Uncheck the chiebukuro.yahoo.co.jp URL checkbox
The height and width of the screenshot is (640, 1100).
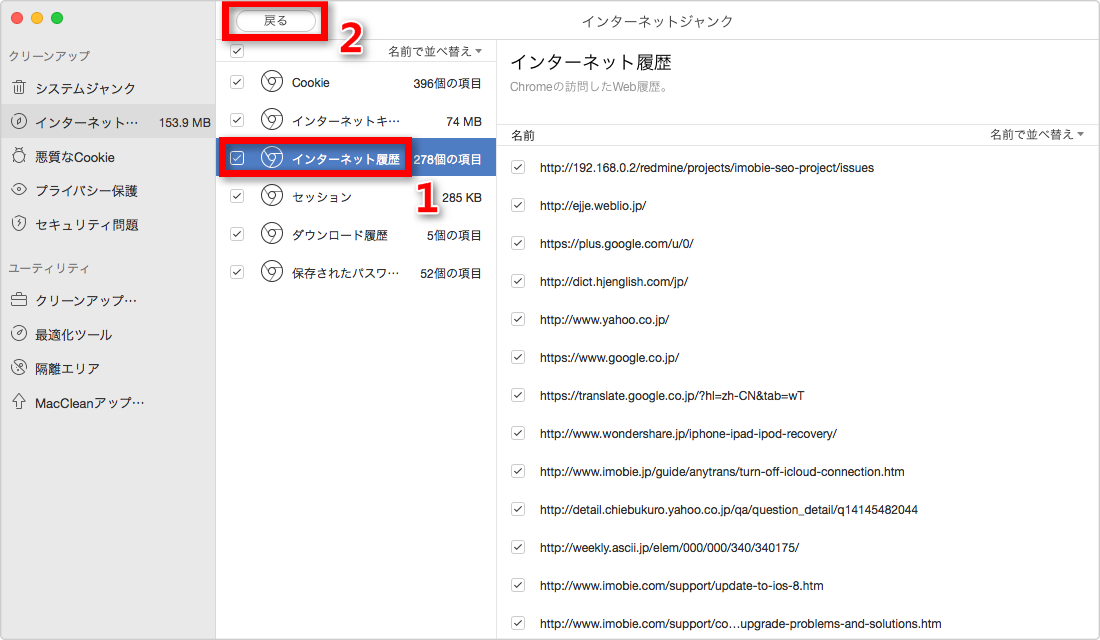pos(518,509)
